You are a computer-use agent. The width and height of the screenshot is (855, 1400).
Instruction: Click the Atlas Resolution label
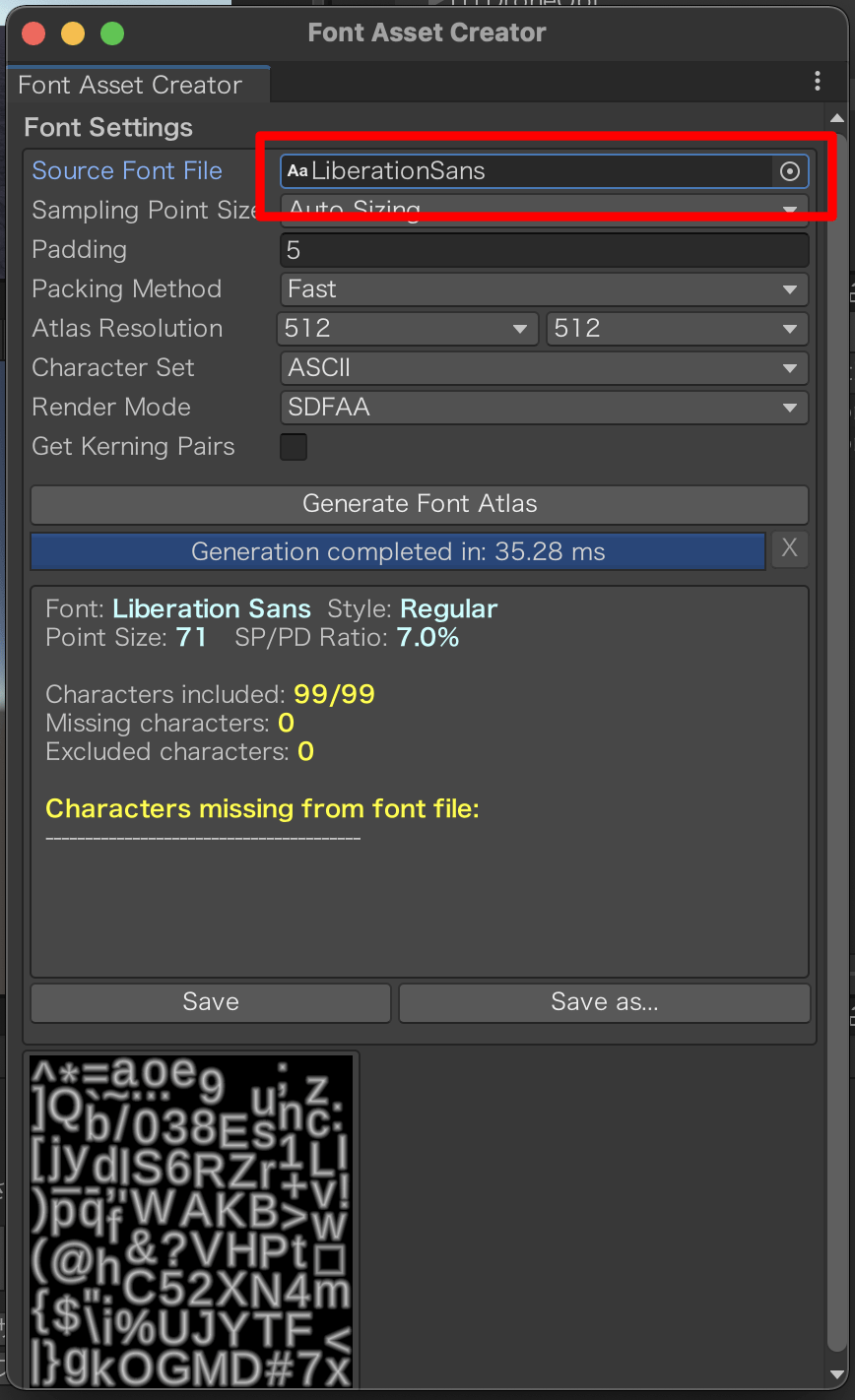point(127,329)
